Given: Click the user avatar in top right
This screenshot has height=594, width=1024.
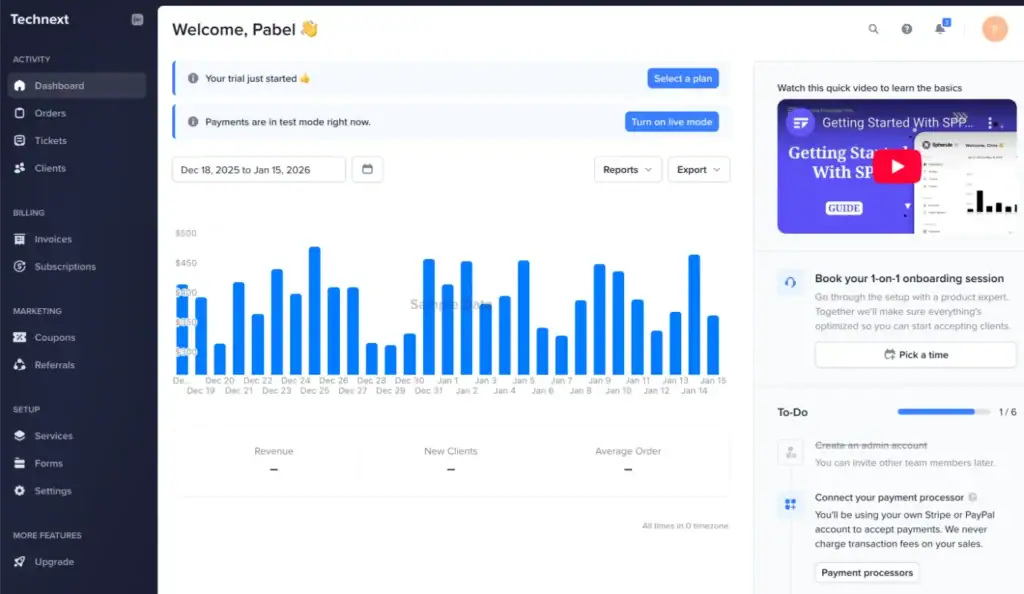Looking at the screenshot, I should click(994, 29).
